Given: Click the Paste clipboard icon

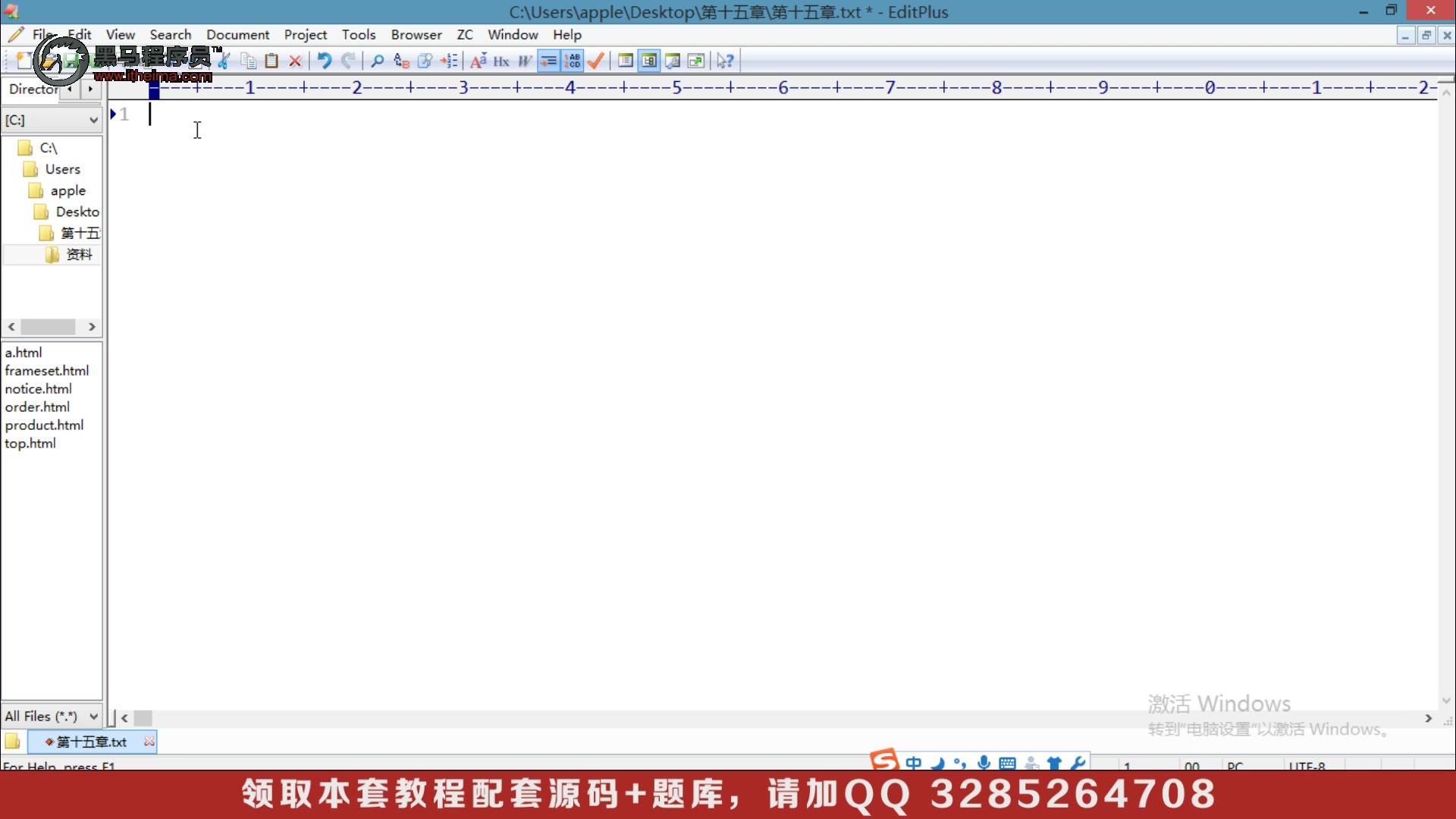Looking at the screenshot, I should coord(271,61).
